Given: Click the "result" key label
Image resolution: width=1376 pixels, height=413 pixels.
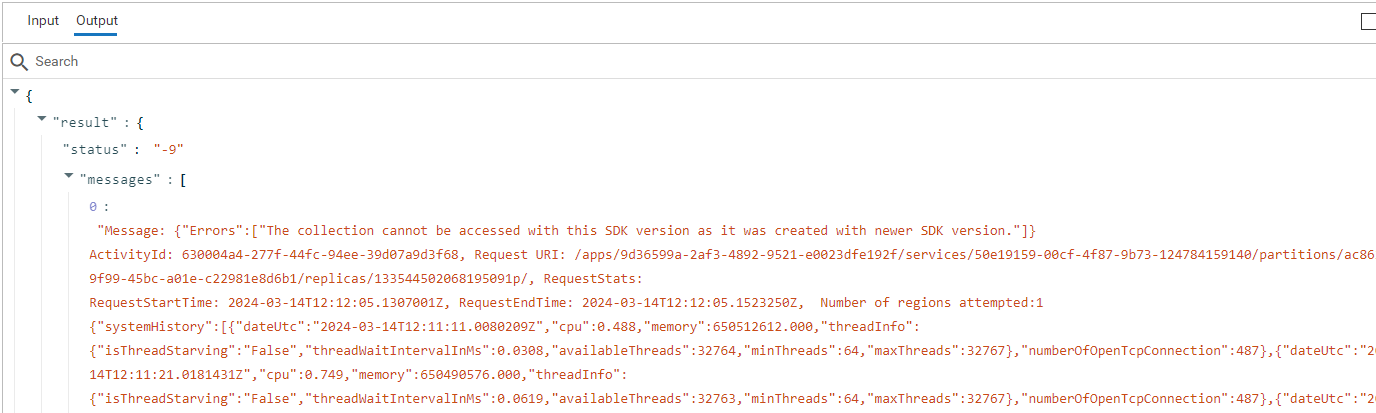Looking at the screenshot, I should pos(84,122).
